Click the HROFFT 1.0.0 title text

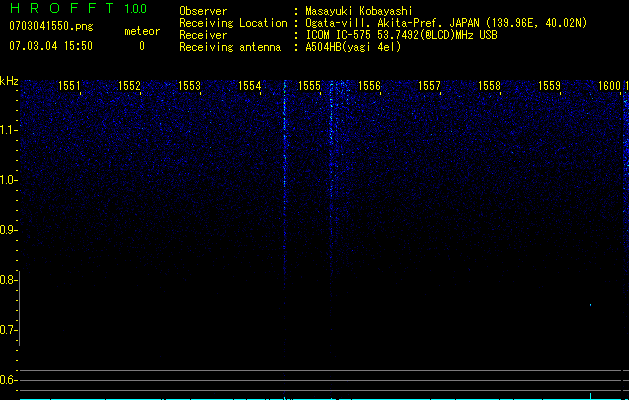[x=78, y=8]
